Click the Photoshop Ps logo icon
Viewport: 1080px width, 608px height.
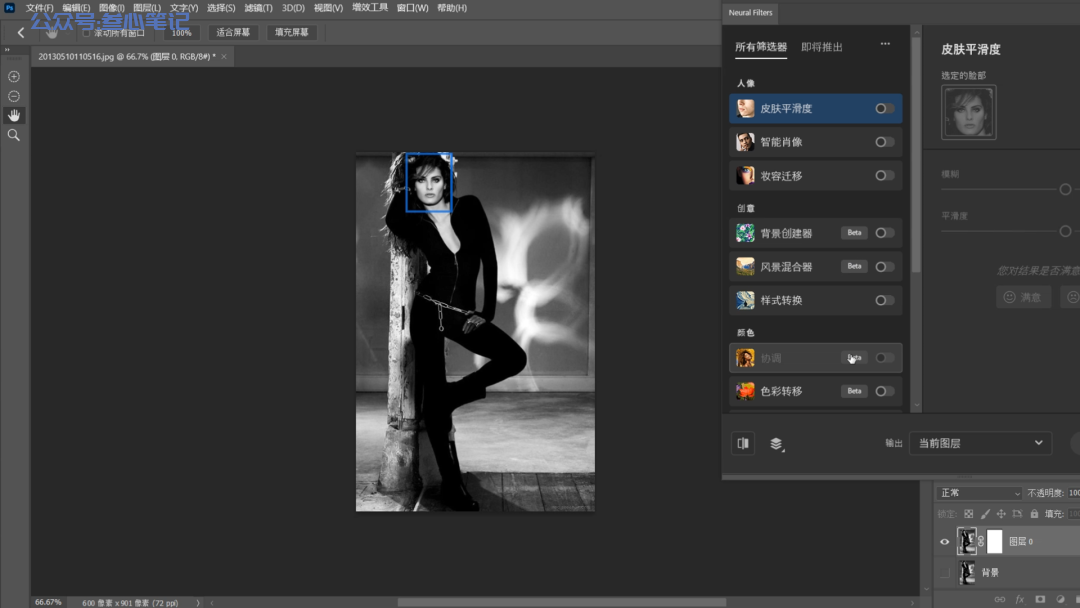[10, 8]
